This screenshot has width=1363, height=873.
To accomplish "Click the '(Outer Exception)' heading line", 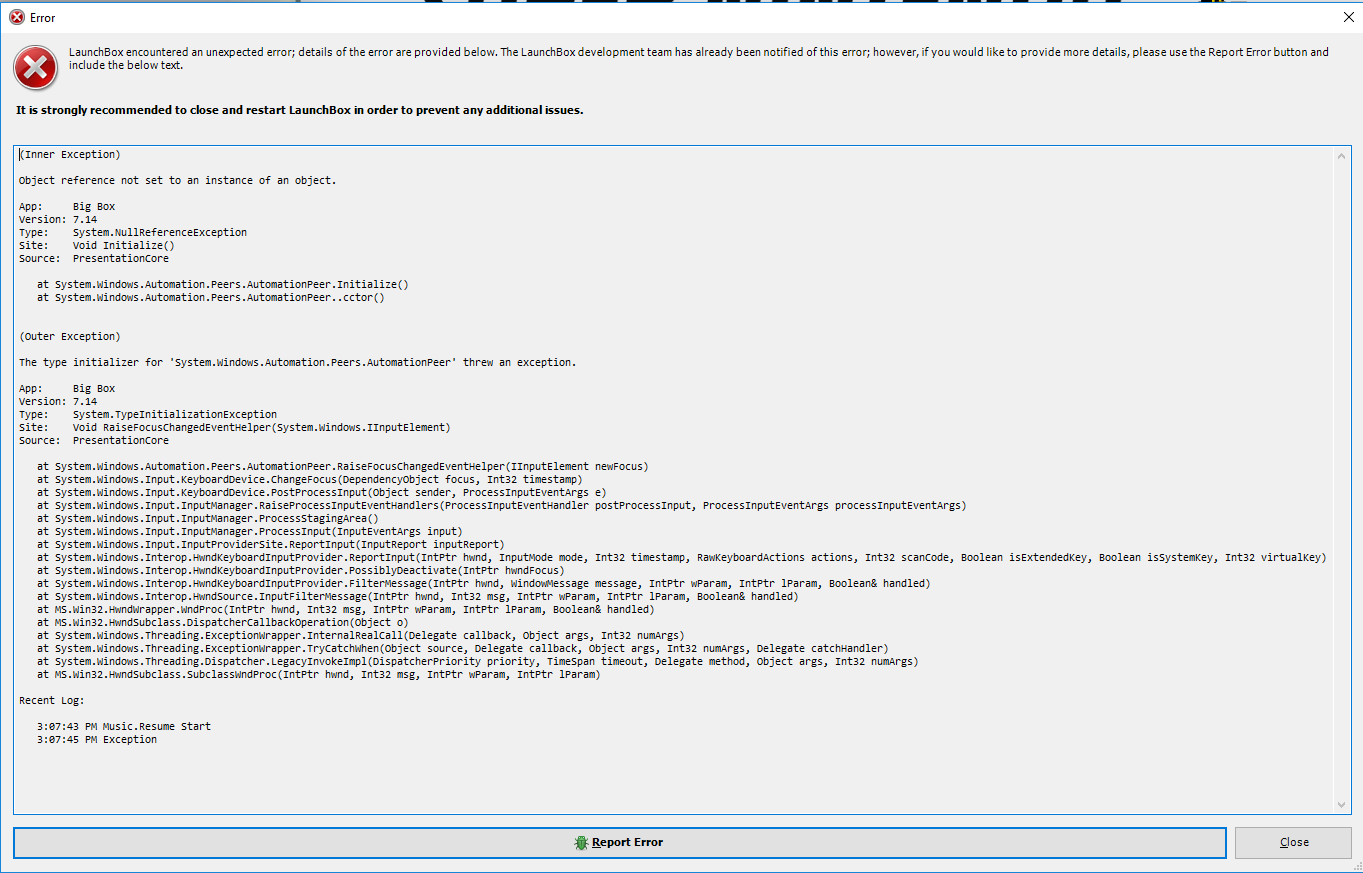I will click(70, 336).
